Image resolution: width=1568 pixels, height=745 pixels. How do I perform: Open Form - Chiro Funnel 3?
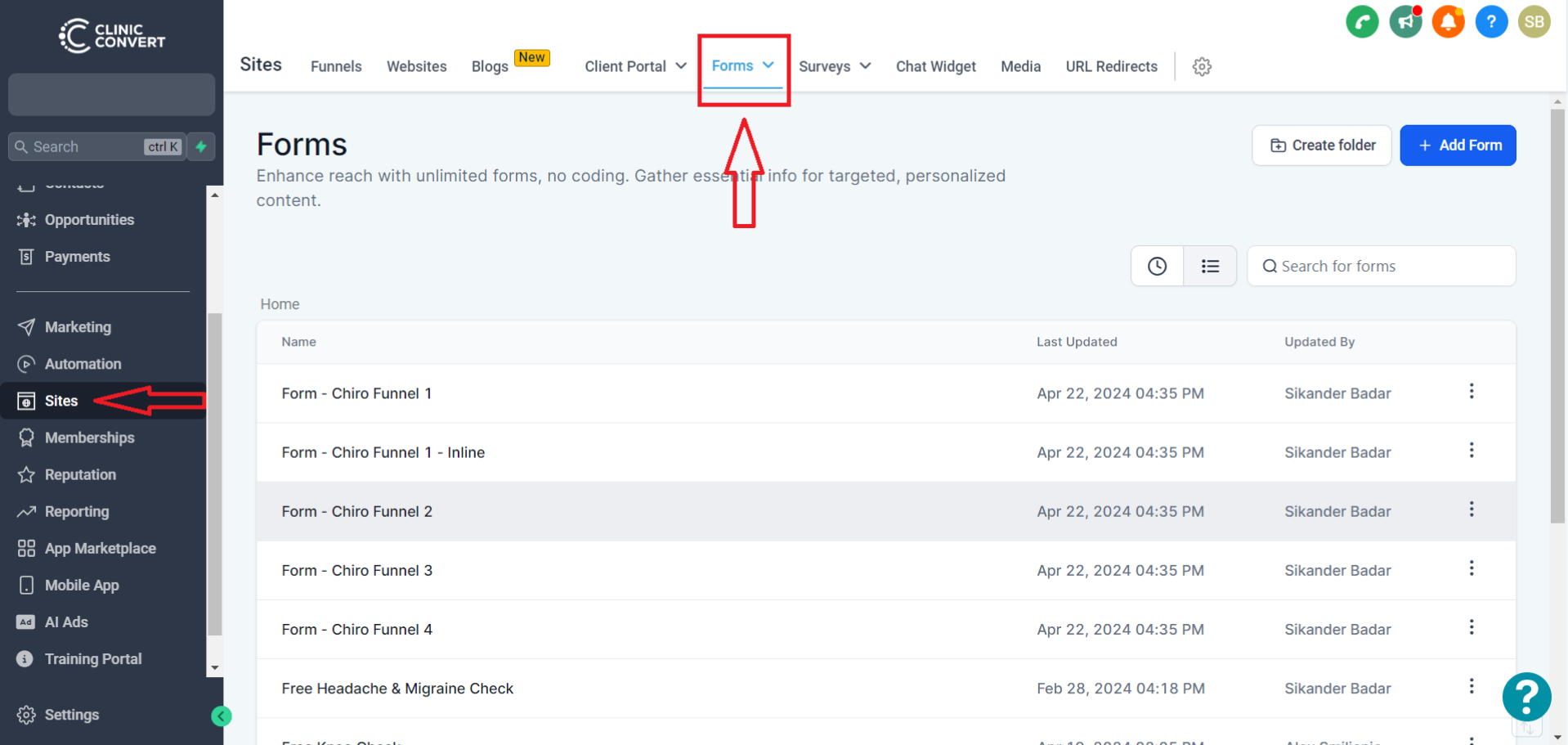coord(356,570)
